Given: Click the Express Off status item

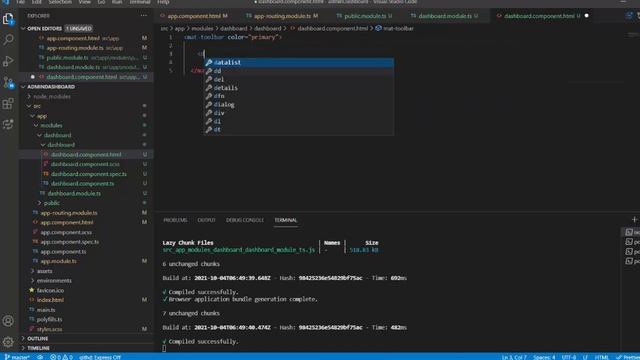Looking at the screenshot, I should tap(100, 357).
